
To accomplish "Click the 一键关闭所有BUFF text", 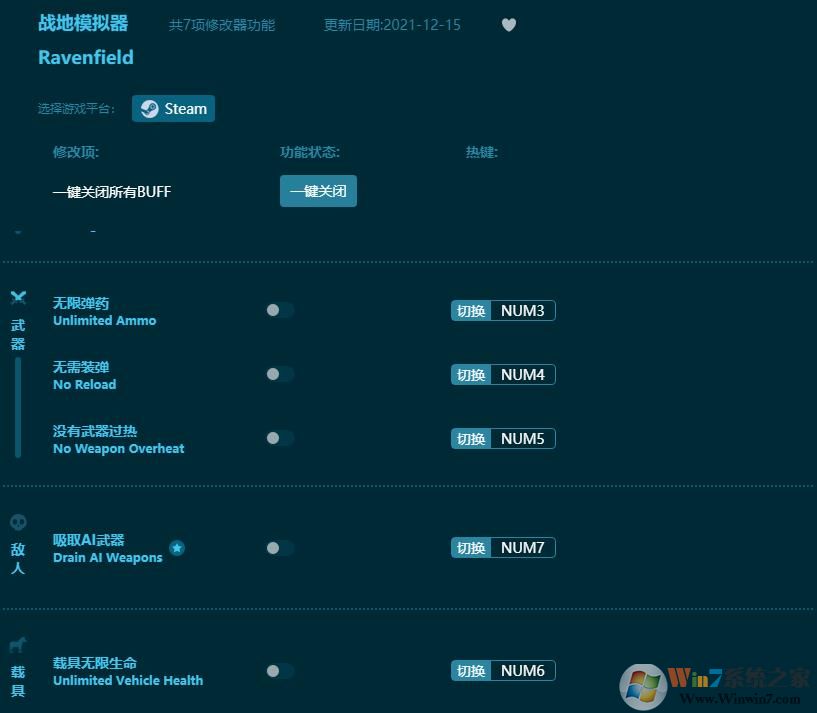I will tap(112, 191).
